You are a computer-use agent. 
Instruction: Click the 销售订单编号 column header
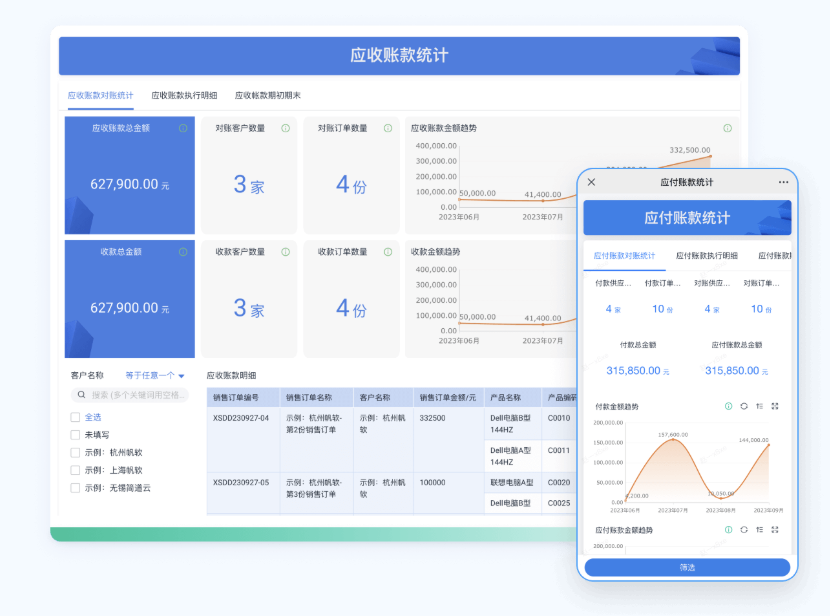pos(243,397)
